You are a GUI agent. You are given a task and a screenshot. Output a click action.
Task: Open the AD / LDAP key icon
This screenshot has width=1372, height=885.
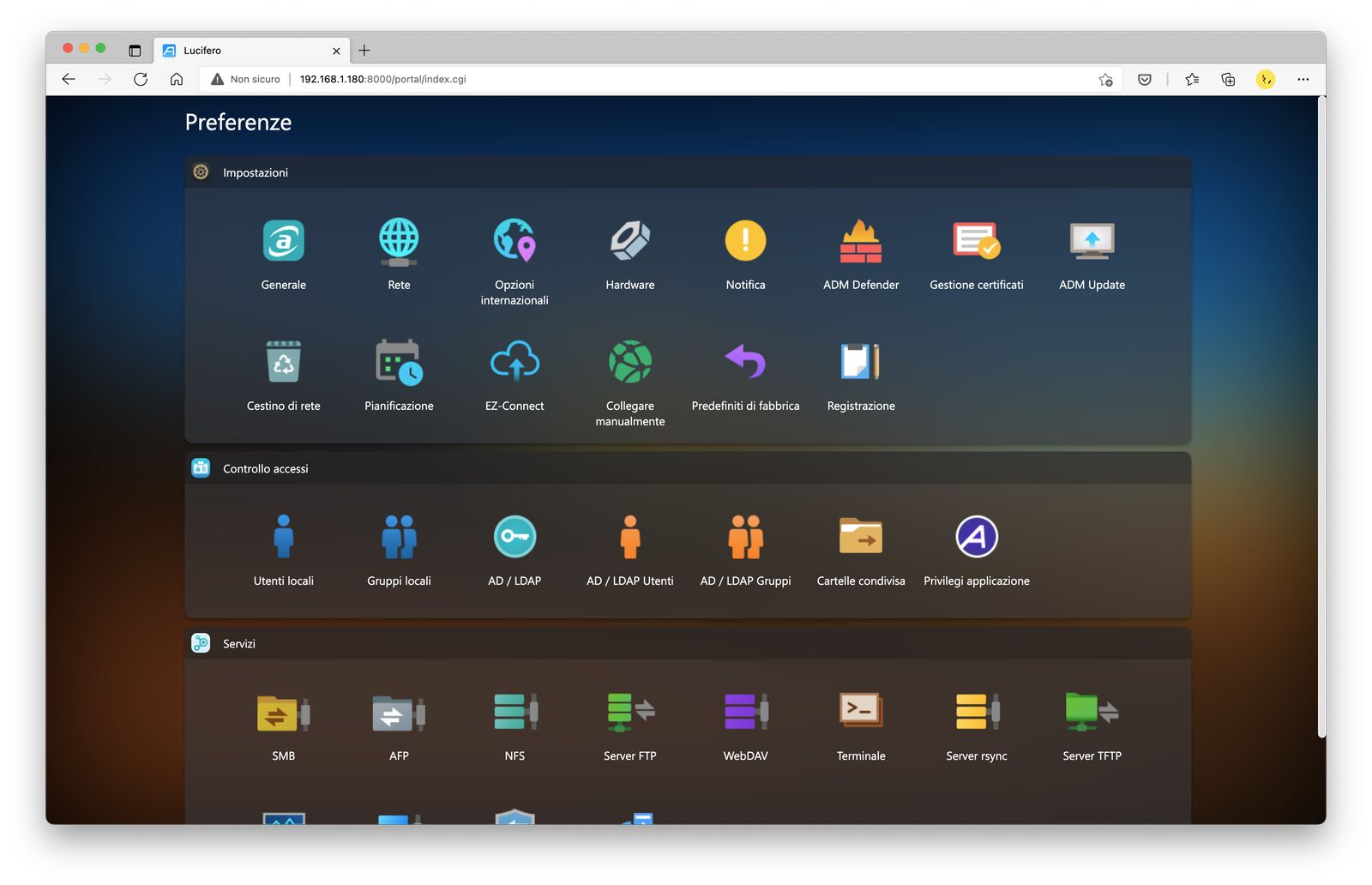point(514,537)
